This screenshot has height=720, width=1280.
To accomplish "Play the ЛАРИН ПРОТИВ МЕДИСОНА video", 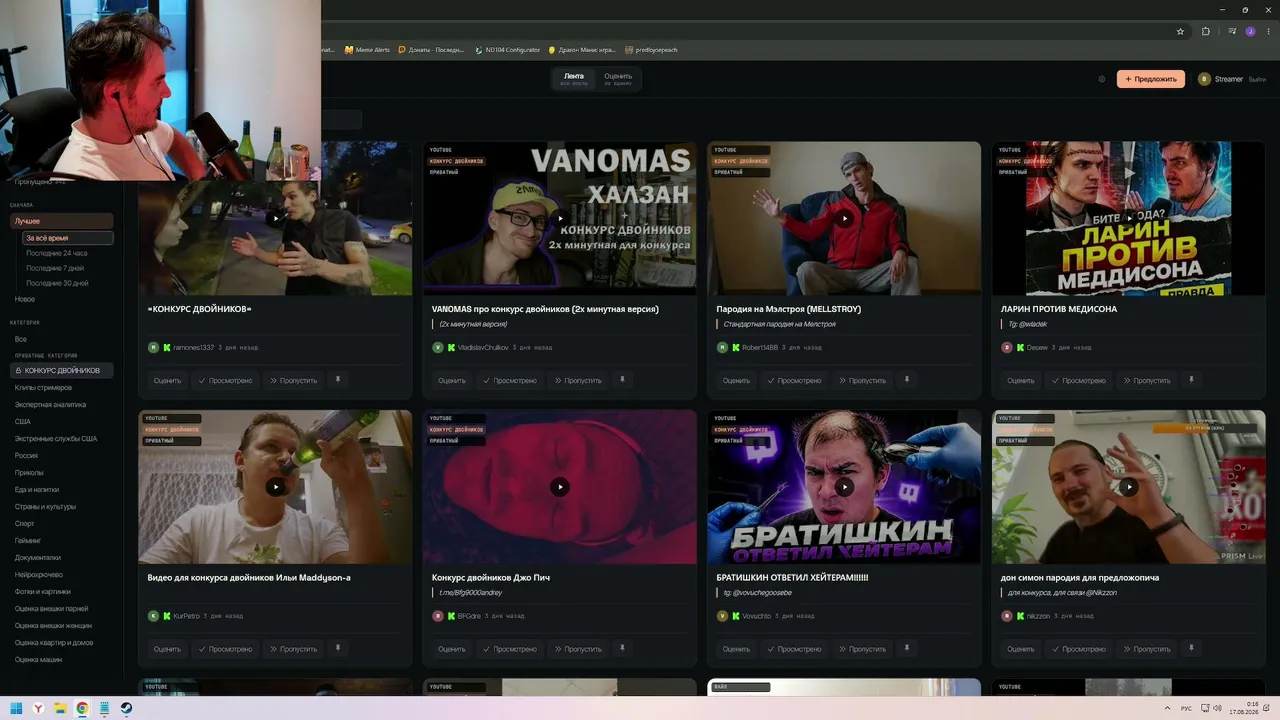I will pos(1129,218).
